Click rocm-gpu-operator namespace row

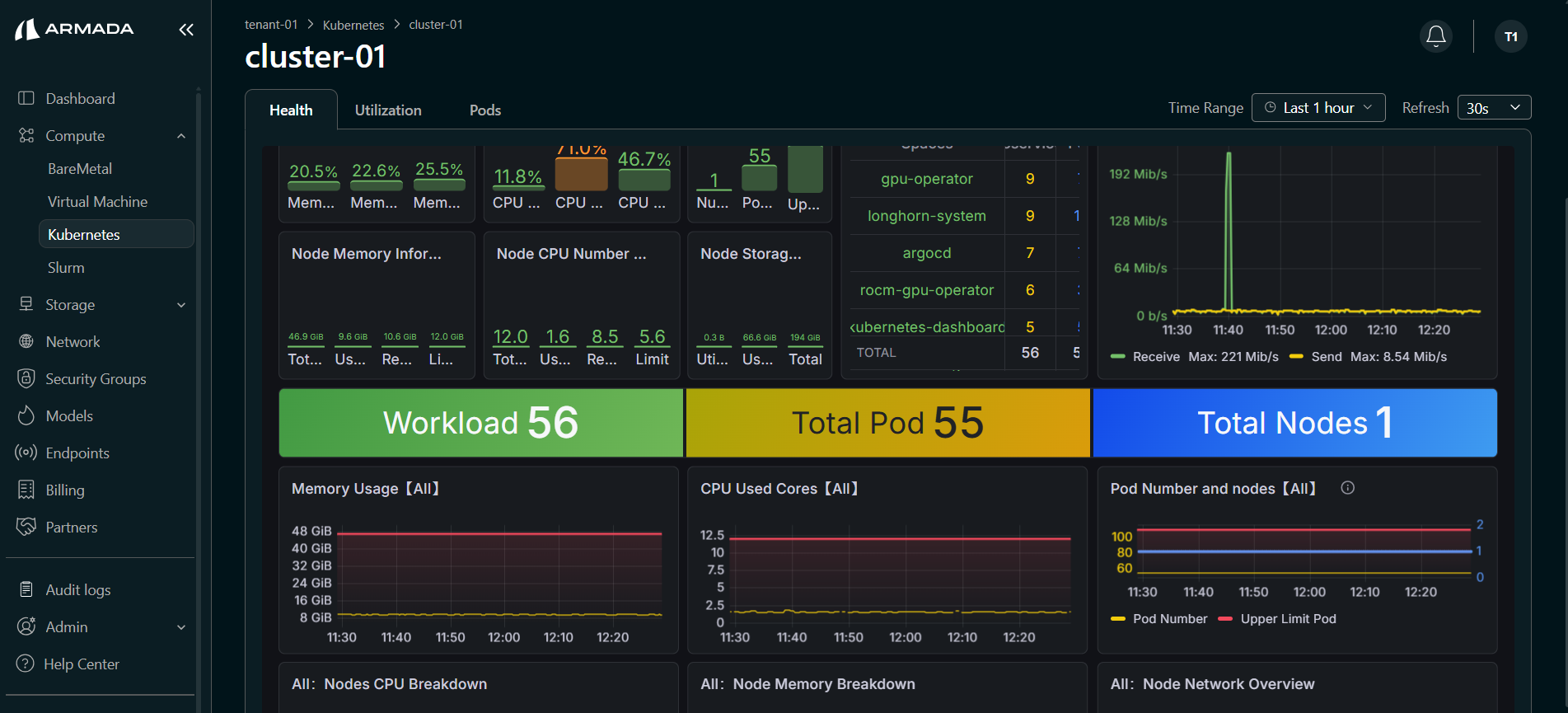927,290
